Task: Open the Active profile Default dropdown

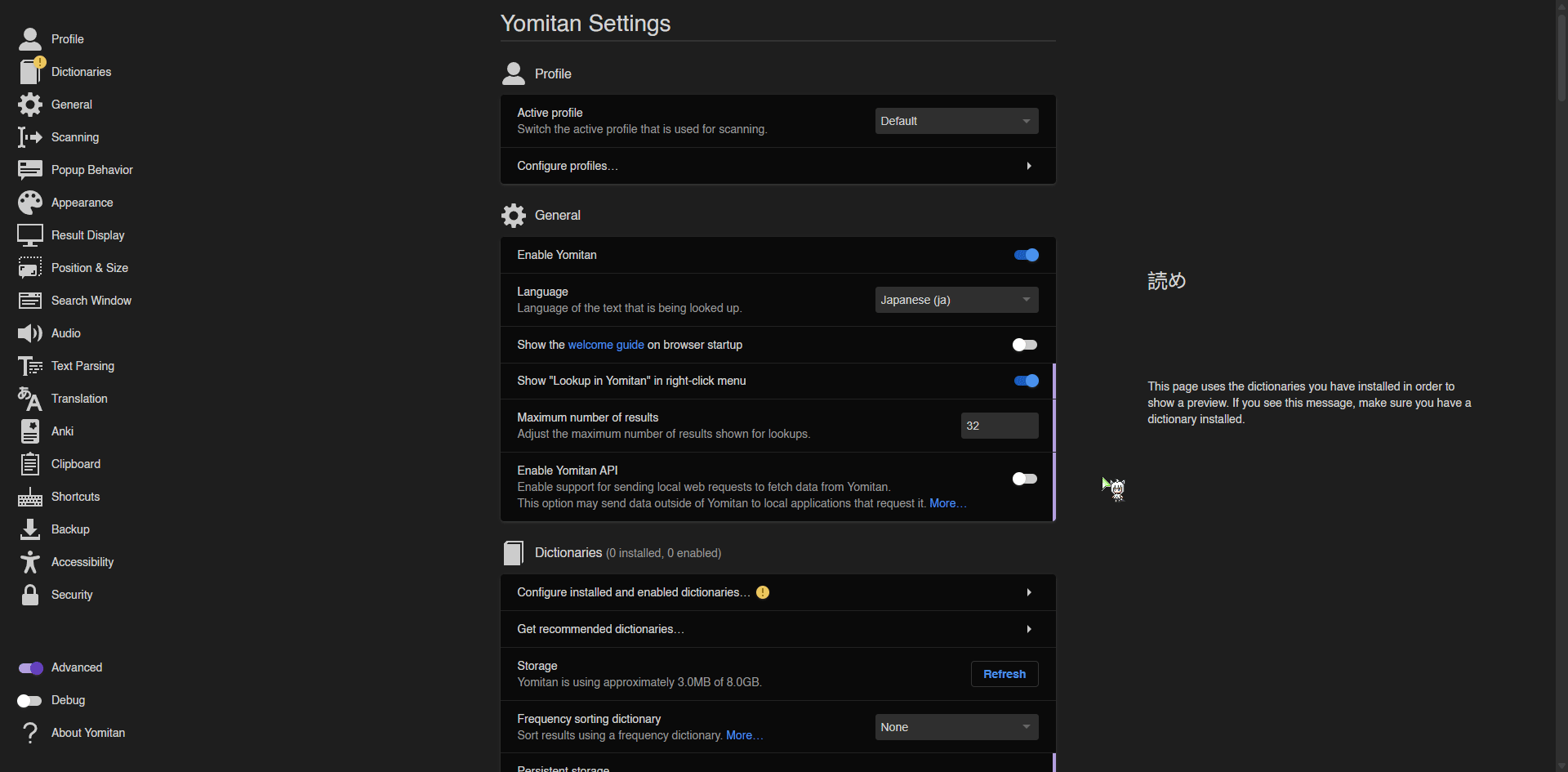Action: 957,121
